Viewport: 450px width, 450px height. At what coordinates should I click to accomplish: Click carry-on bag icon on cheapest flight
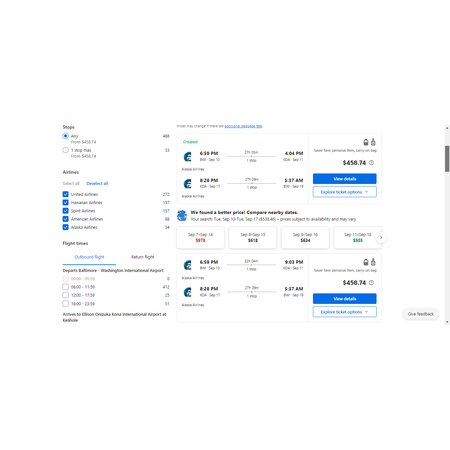click(x=373, y=142)
